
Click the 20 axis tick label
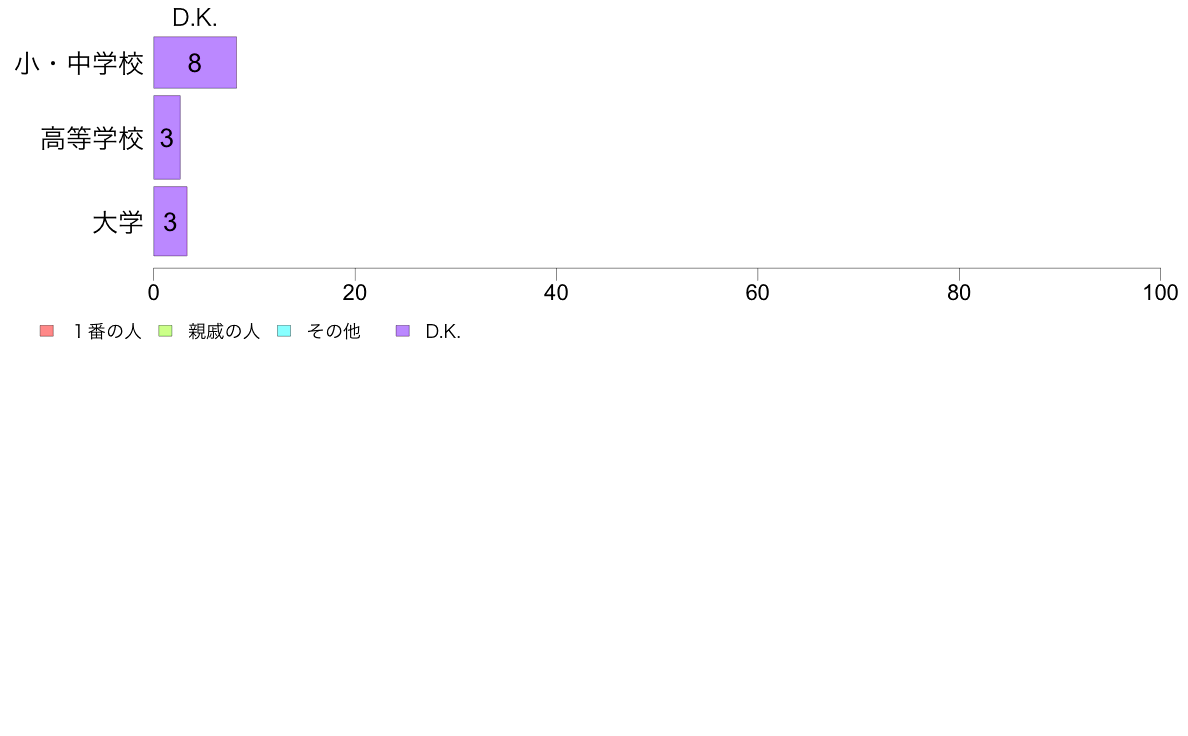pos(355,293)
